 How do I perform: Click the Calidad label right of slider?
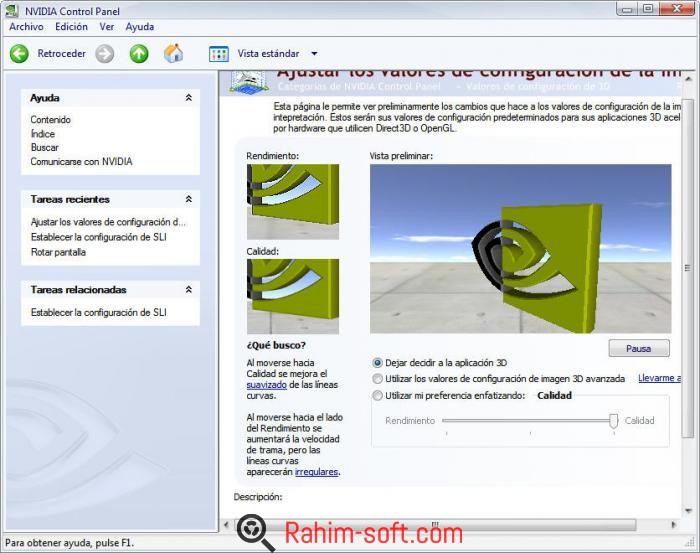[639, 421]
